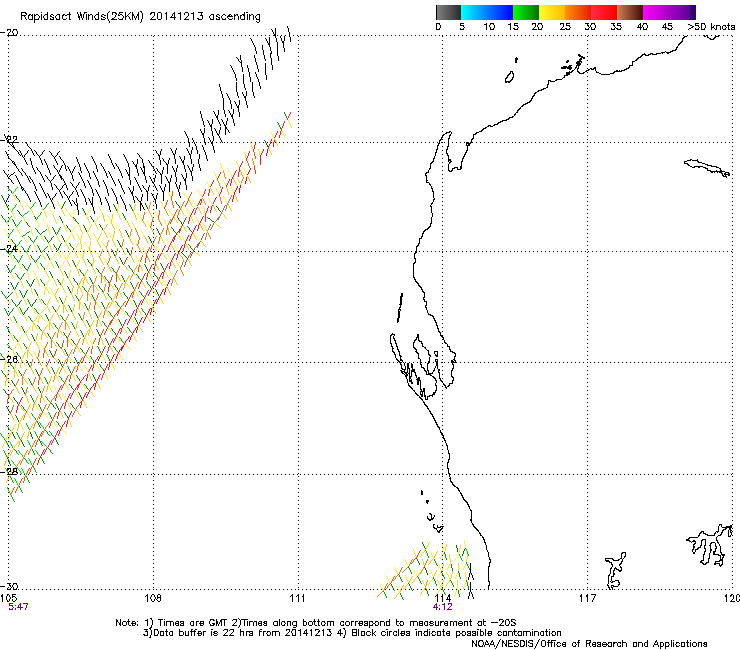This screenshot has width=740, height=650.
Task: Click the 'Rapidscat Winds(25KM) 20141213 ascending' title
Action: point(140,17)
